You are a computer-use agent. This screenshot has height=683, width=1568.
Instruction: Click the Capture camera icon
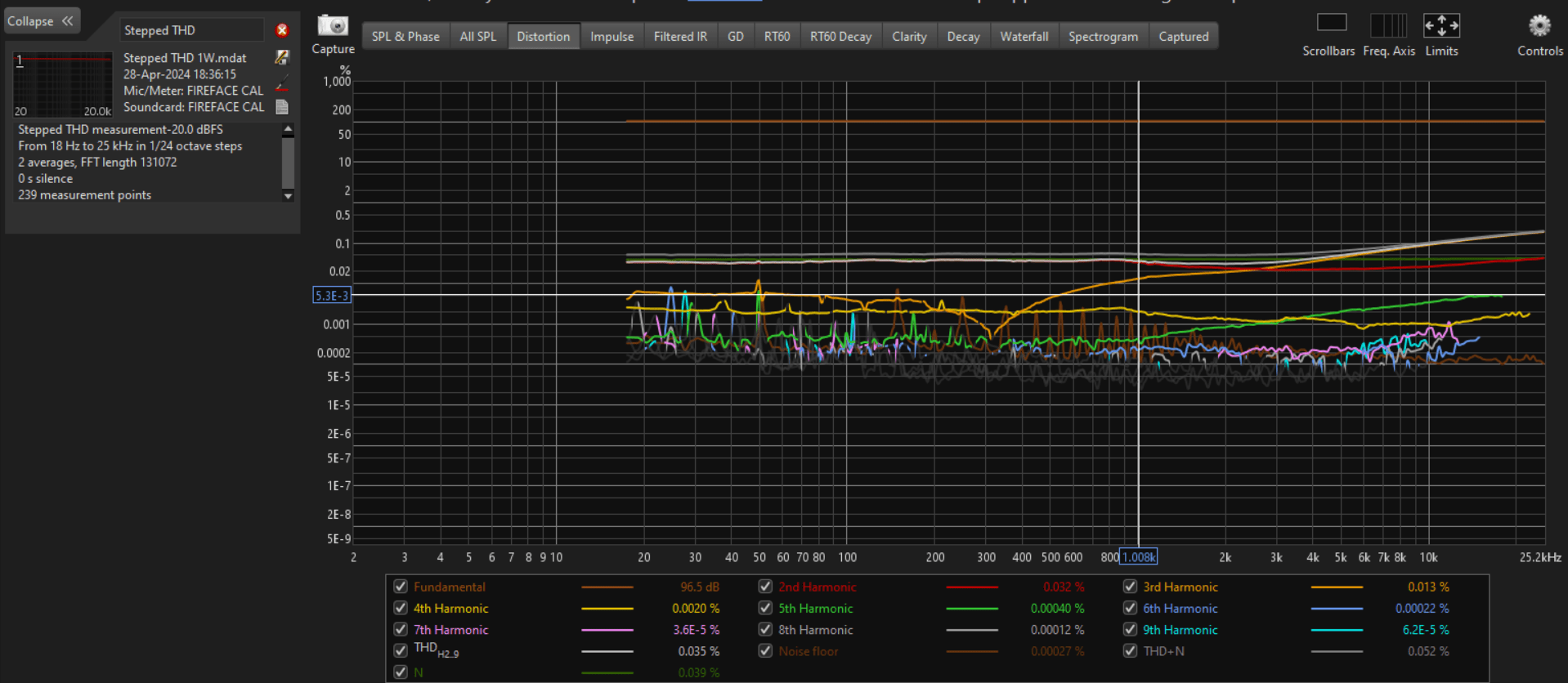tap(333, 25)
